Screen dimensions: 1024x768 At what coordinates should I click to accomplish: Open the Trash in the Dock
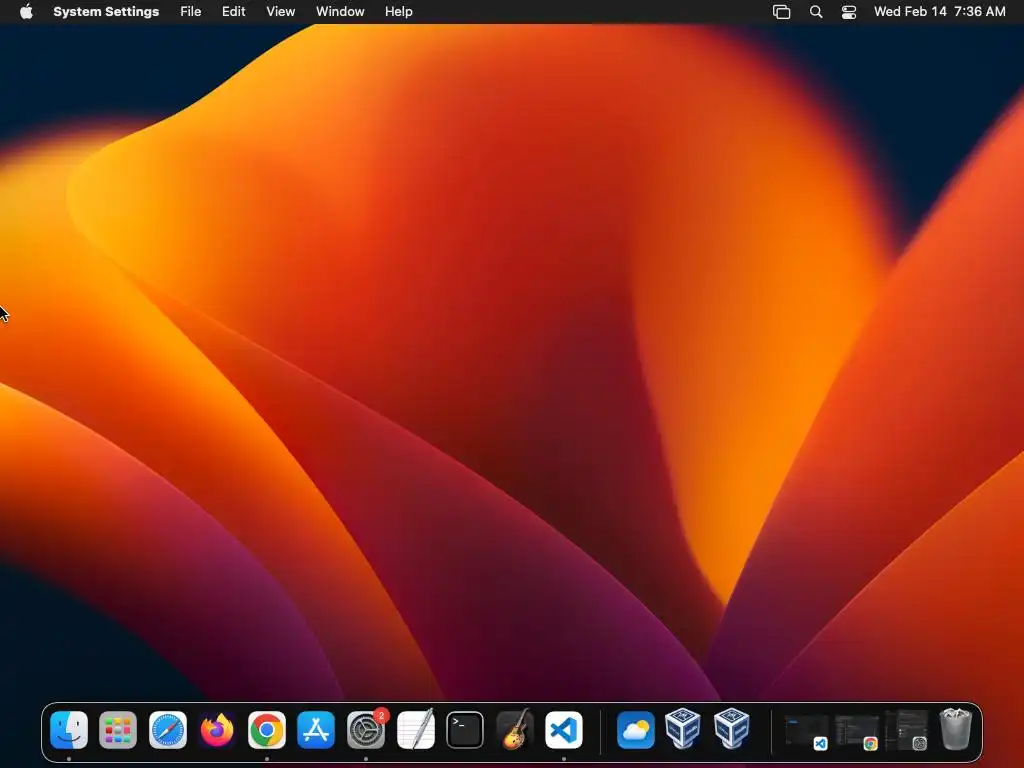(955, 729)
